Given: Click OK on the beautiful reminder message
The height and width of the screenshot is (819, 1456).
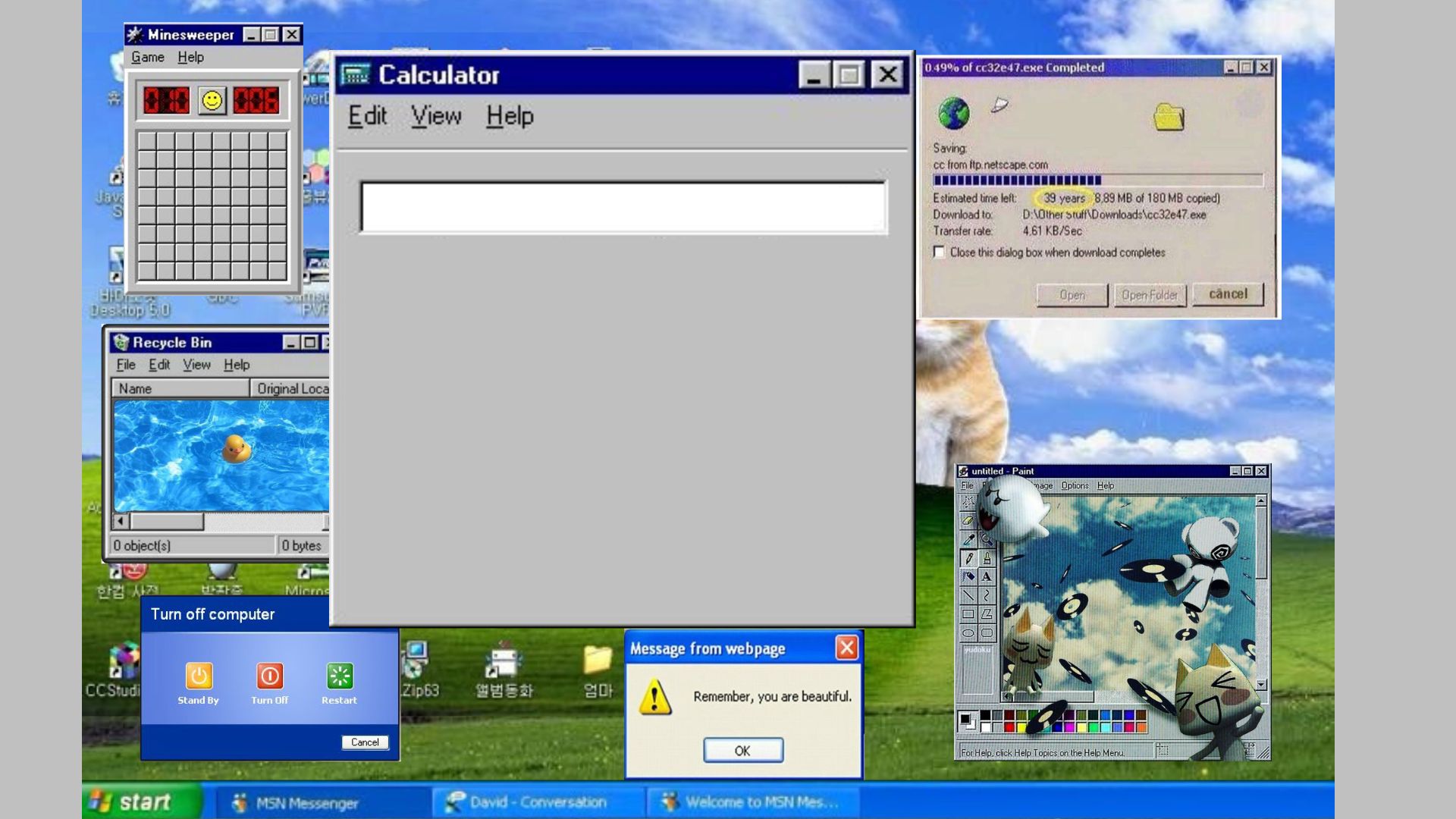Looking at the screenshot, I should pos(742,750).
